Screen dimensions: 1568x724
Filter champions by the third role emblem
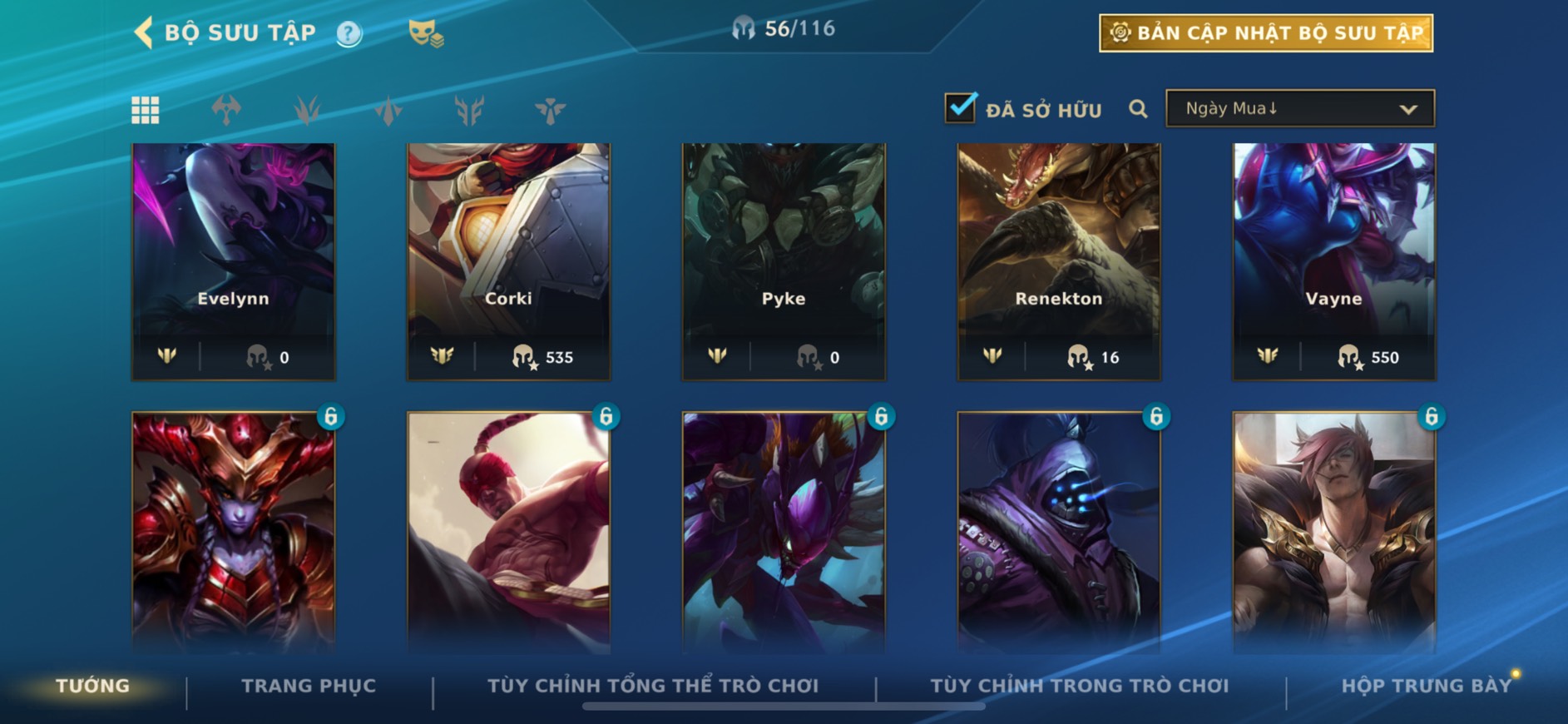pos(388,110)
